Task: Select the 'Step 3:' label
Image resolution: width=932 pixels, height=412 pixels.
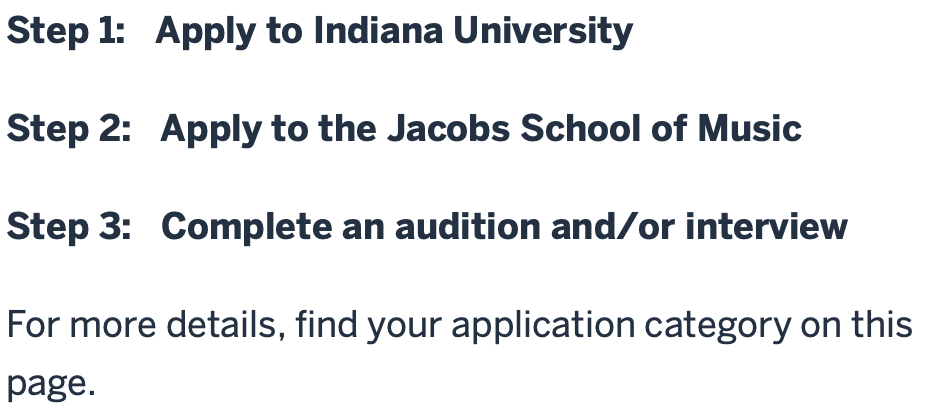Action: pos(69,227)
